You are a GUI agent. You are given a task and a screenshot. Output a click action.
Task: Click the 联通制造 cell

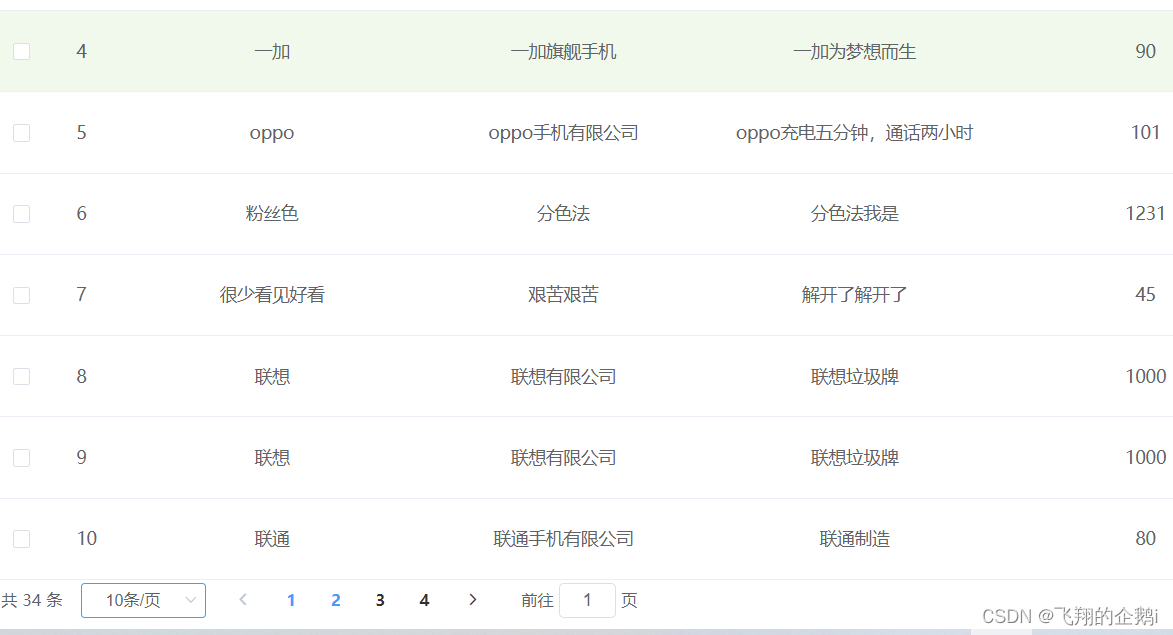pyautogui.click(x=854, y=539)
